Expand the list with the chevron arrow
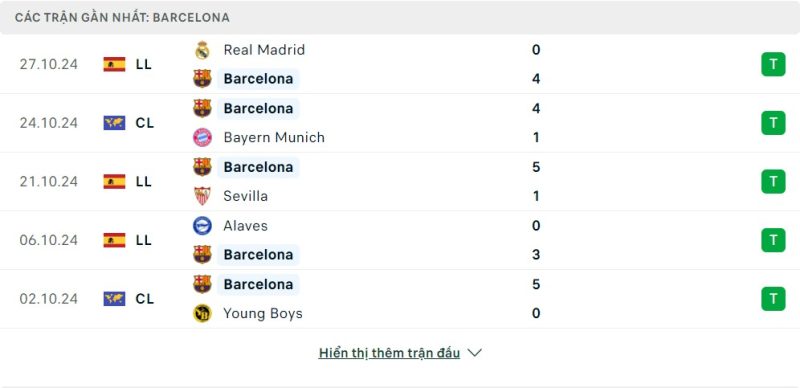The image size is (800, 388). coord(474,353)
